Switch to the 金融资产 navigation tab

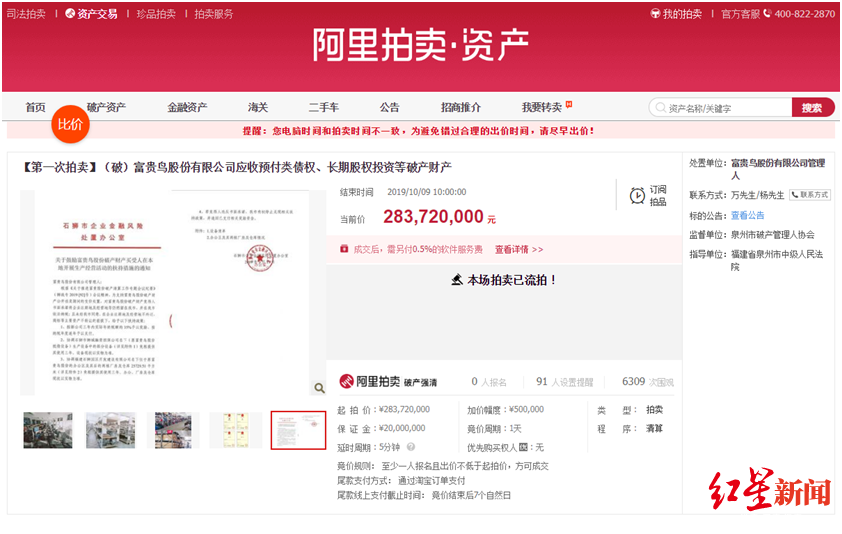(187, 107)
